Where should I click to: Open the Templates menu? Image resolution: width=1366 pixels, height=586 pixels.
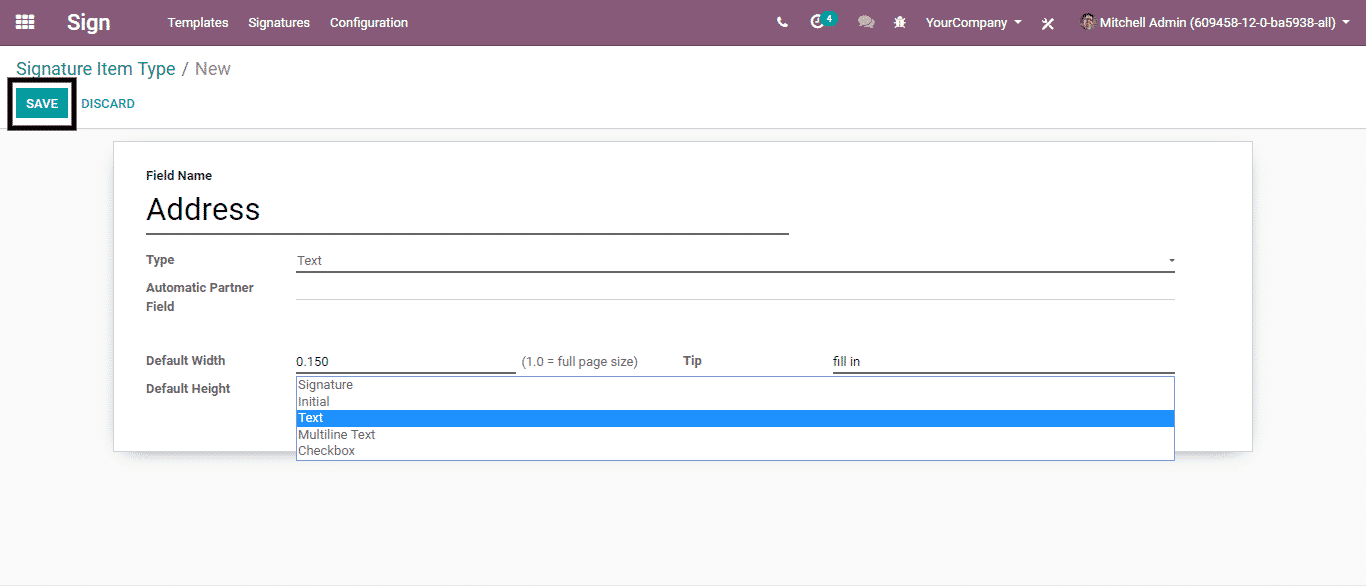tap(198, 22)
